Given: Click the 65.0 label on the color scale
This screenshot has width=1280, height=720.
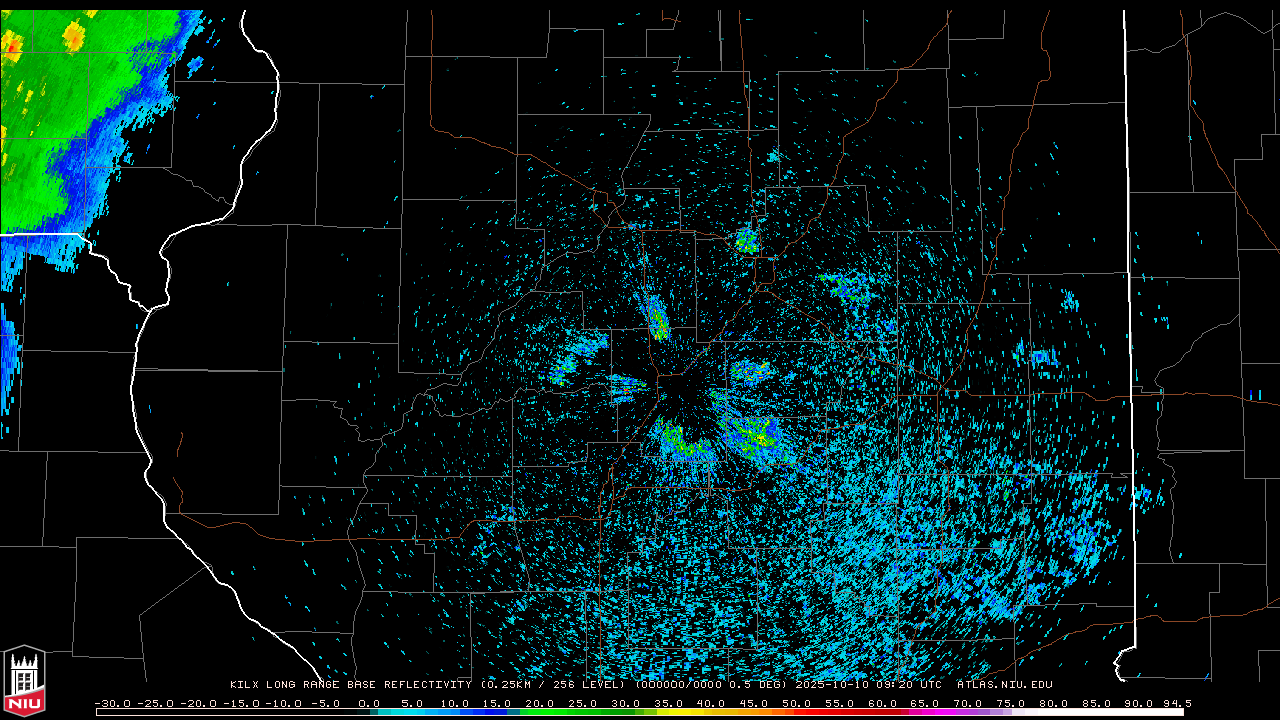Looking at the screenshot, I should [924, 704].
